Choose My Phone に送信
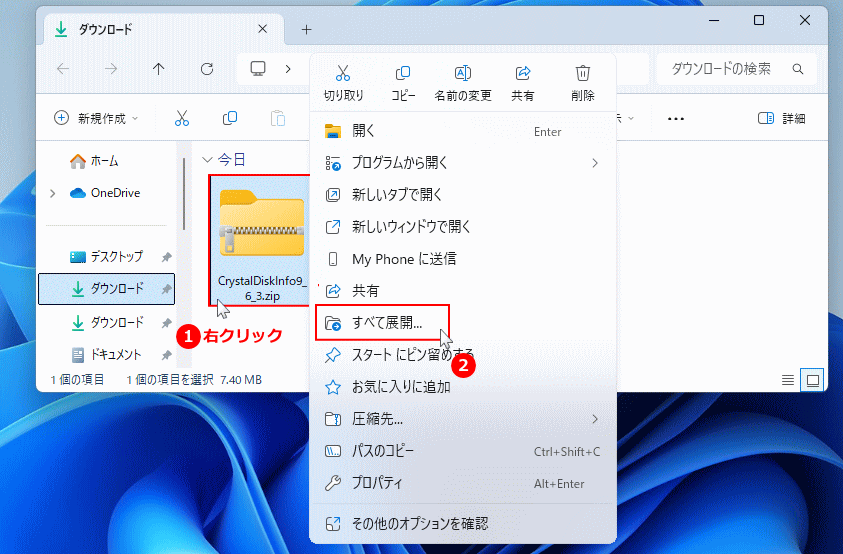Screen dimensions: 843x554 click(x=463, y=259)
